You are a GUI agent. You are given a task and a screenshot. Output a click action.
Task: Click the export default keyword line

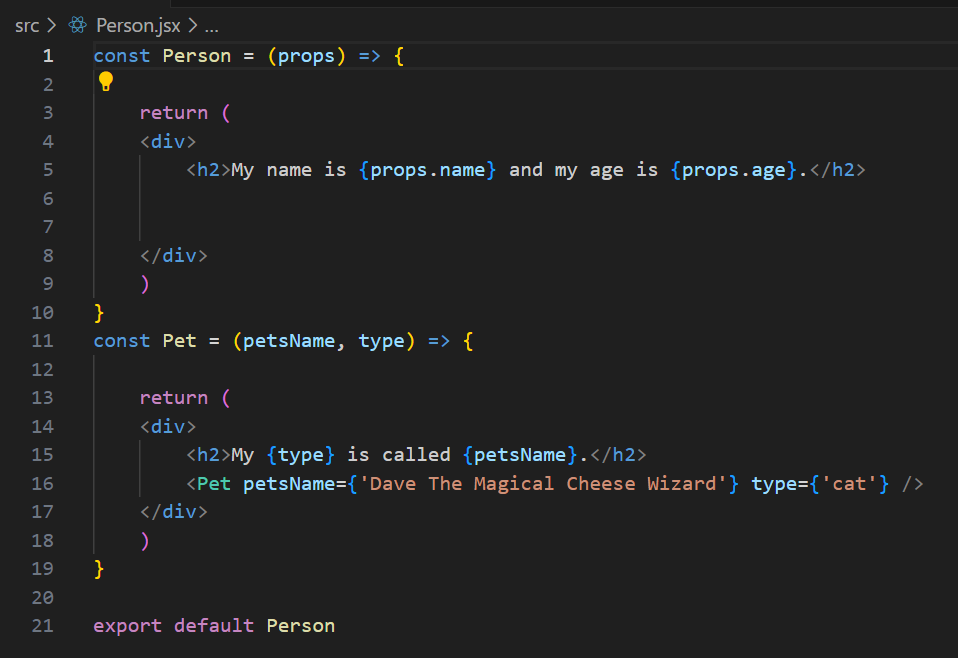[x=214, y=626]
